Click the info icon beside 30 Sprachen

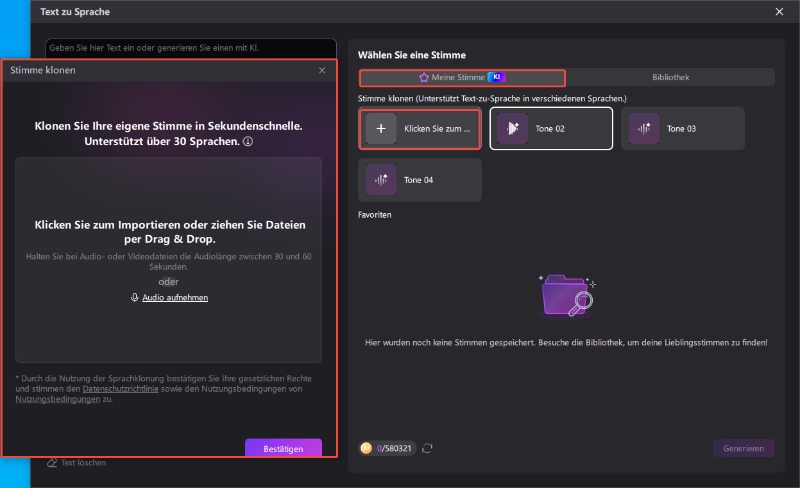point(247,142)
